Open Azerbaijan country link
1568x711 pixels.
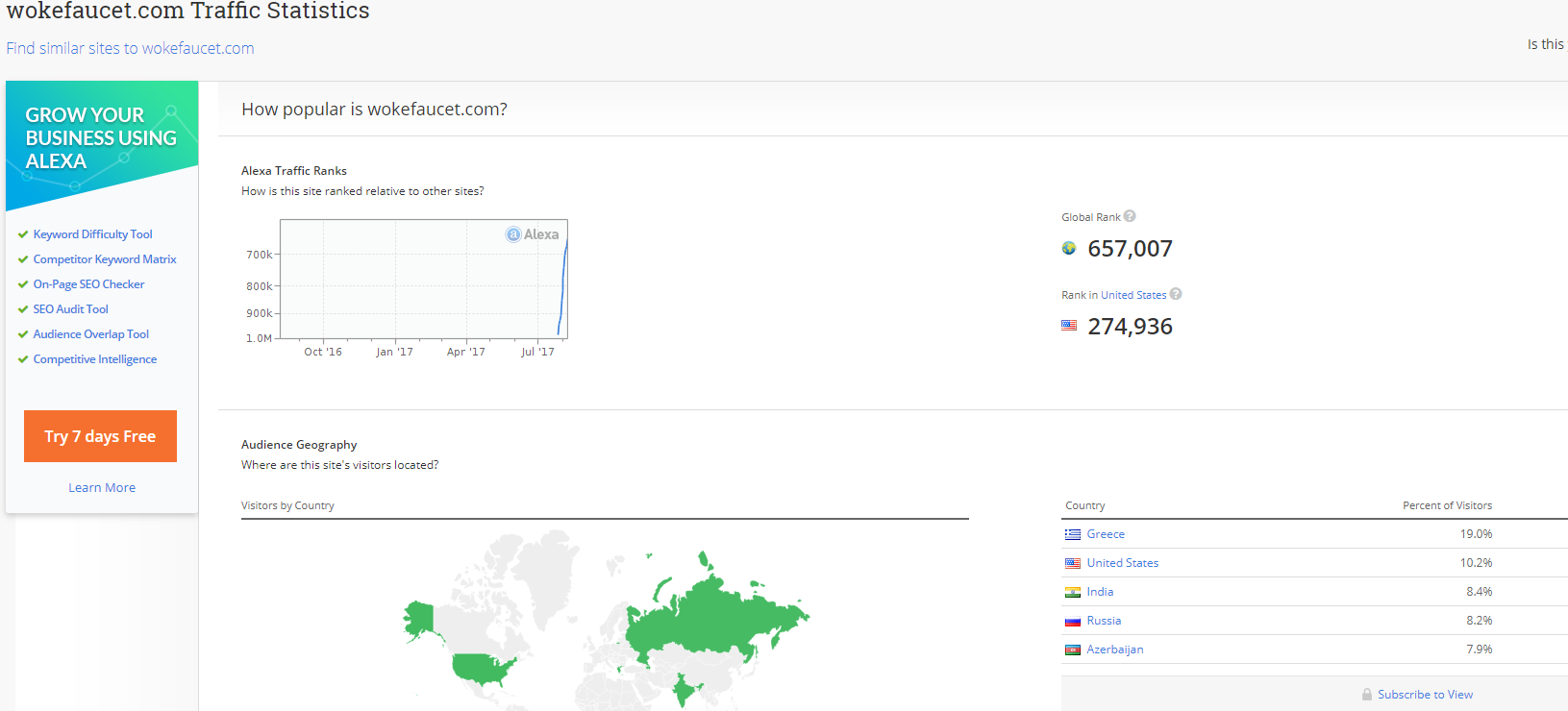tap(1115, 650)
